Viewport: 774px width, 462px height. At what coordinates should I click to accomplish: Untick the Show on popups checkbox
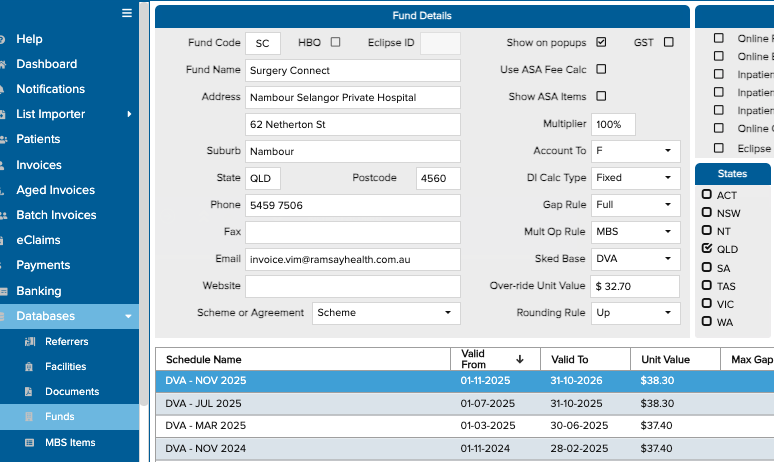point(601,42)
